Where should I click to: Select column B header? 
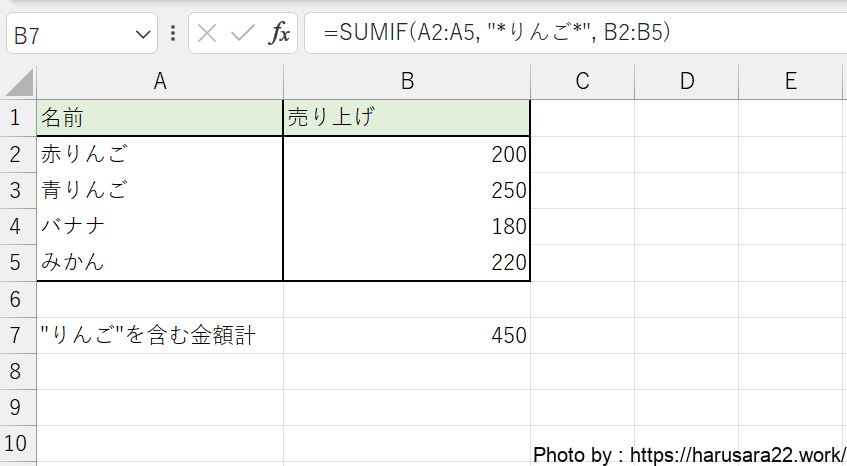coord(406,82)
